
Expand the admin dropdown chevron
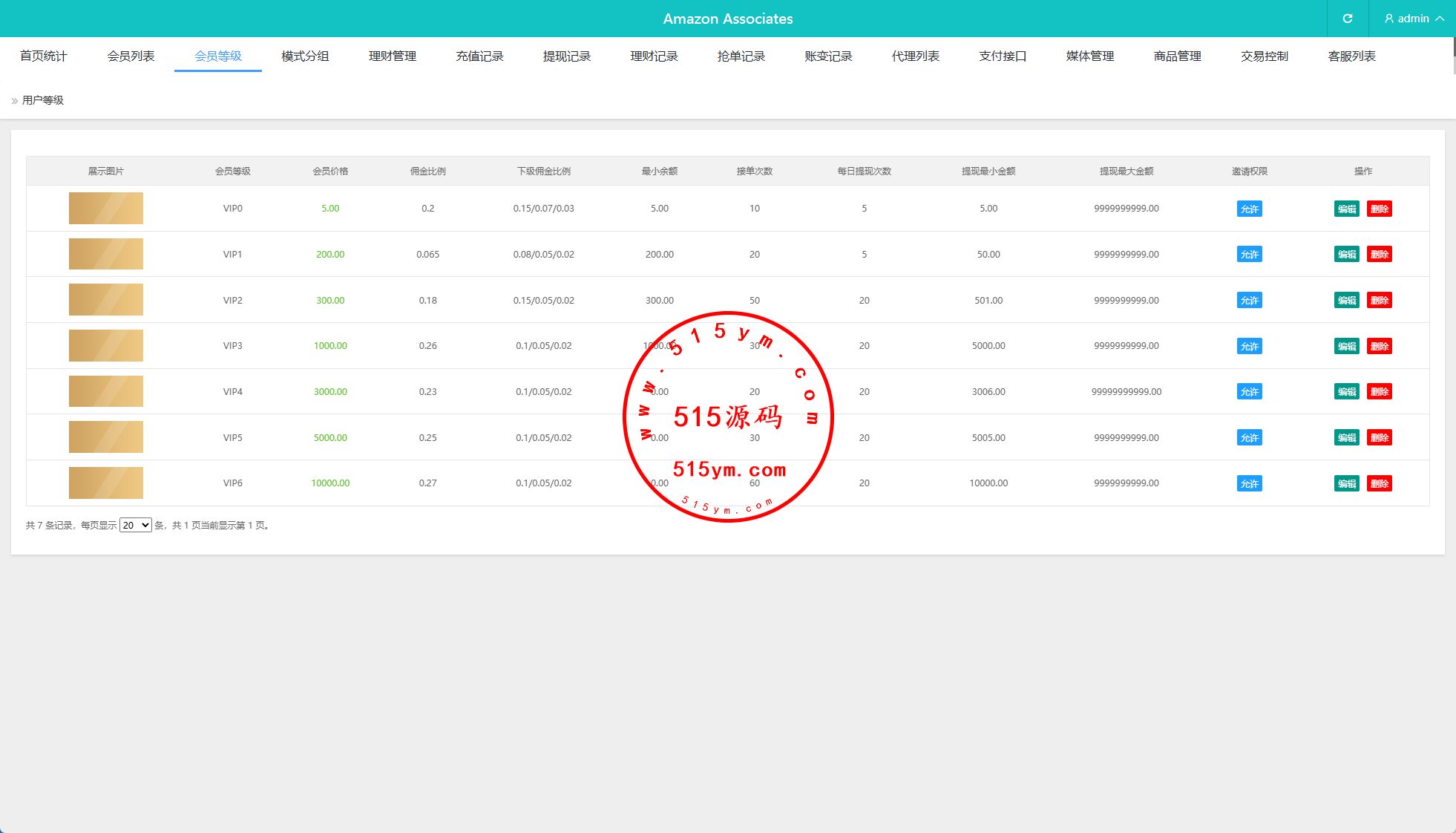[1440, 19]
